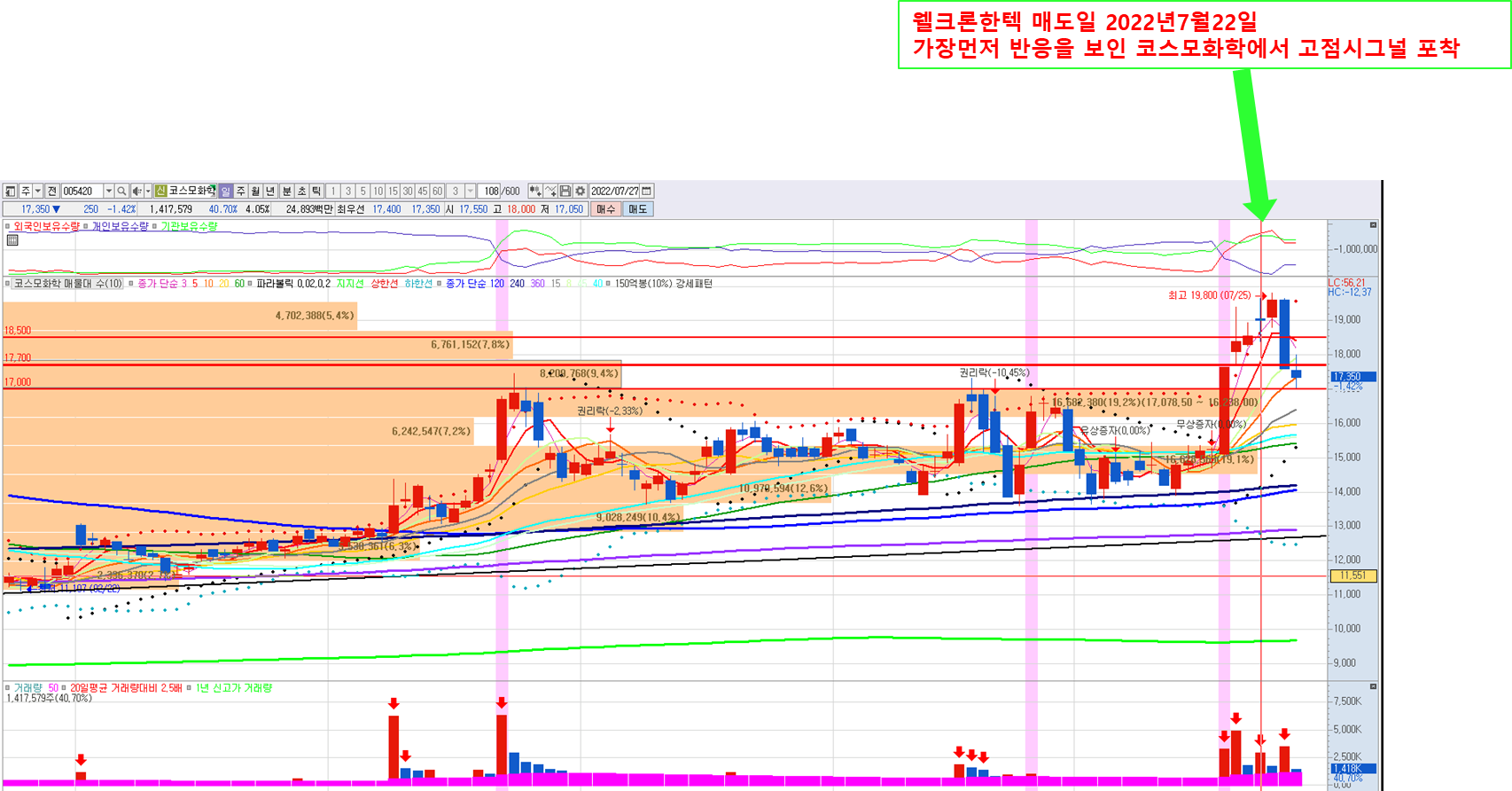Click the 권리락(-10.45%) event label
Screen dimensions: 1512x791
click(x=994, y=373)
